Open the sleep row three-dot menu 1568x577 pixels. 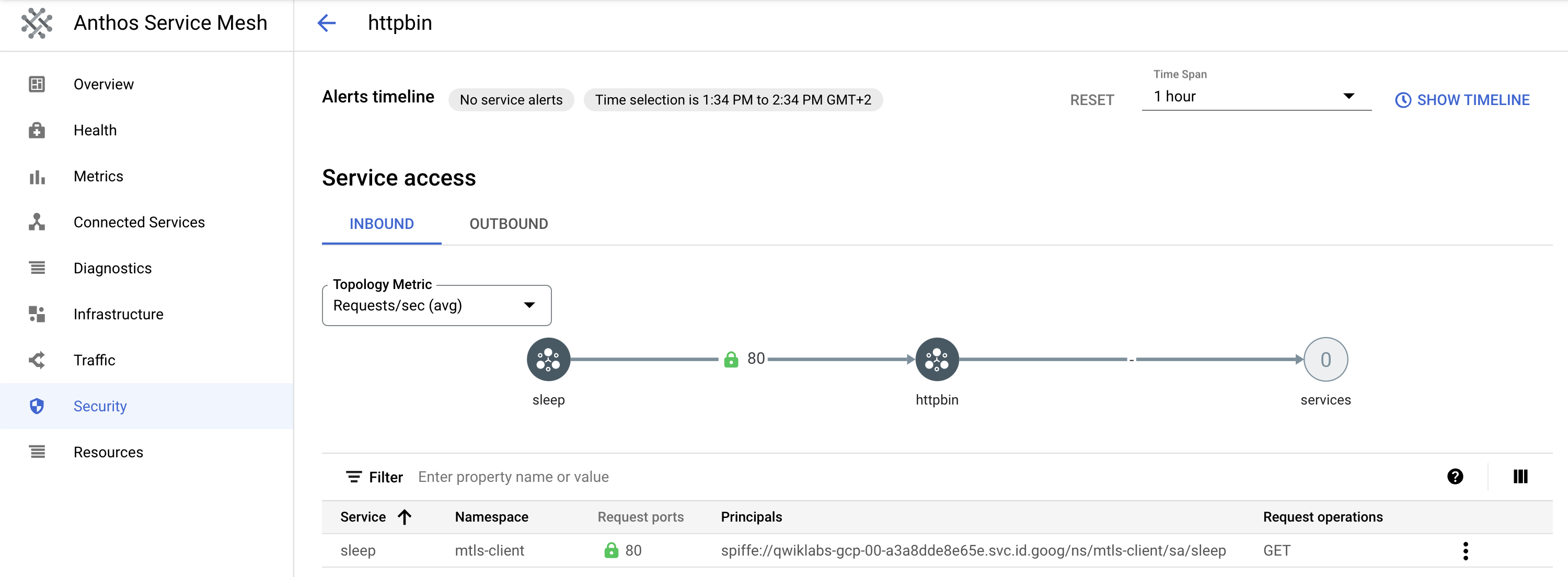[1465, 551]
